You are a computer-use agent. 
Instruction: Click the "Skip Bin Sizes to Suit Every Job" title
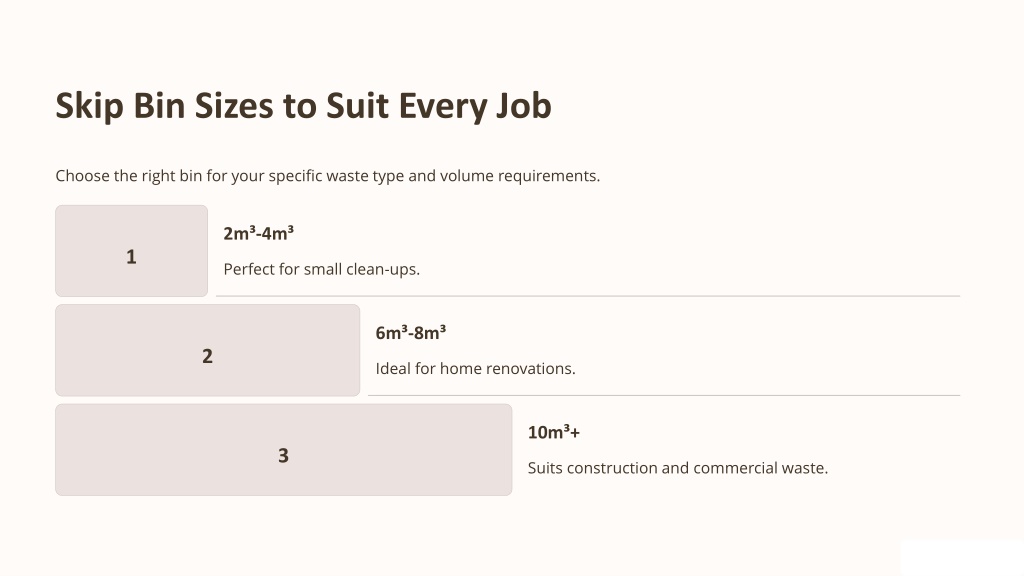coord(303,106)
